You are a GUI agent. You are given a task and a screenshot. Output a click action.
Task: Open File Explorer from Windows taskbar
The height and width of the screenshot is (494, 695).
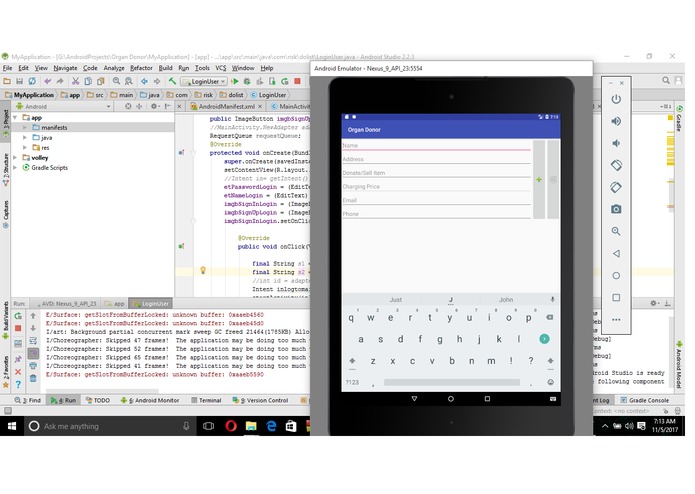251,426
